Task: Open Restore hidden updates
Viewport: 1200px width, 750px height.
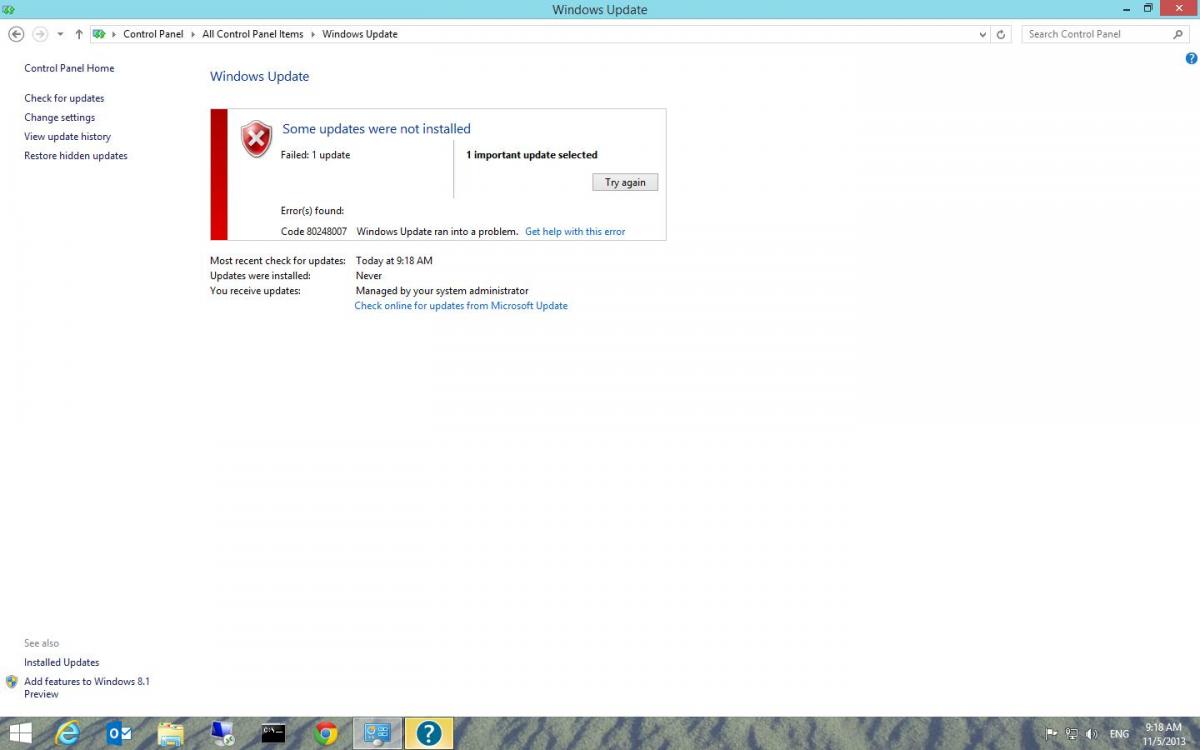Action: coord(76,155)
